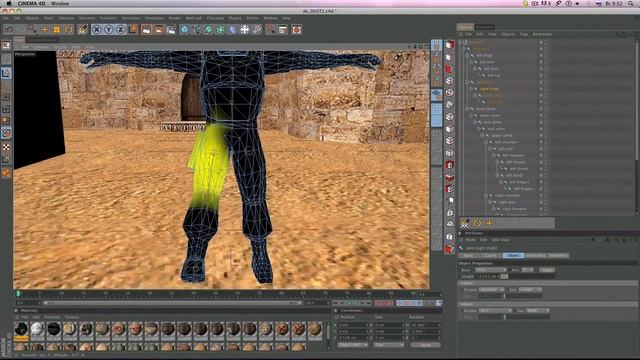Viewport: 640px width, 360px height.
Task: Click the Render View clapperboard icon
Action: click(146, 29)
